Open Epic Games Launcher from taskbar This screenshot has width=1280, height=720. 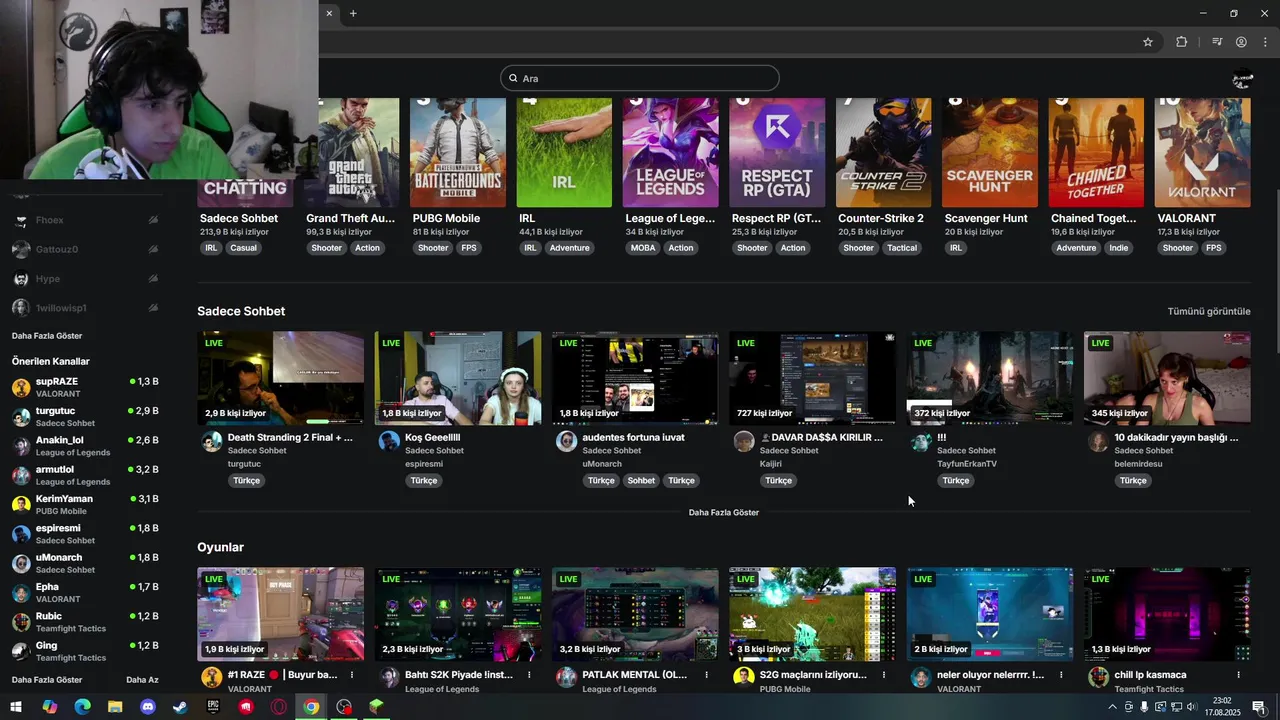(213, 707)
